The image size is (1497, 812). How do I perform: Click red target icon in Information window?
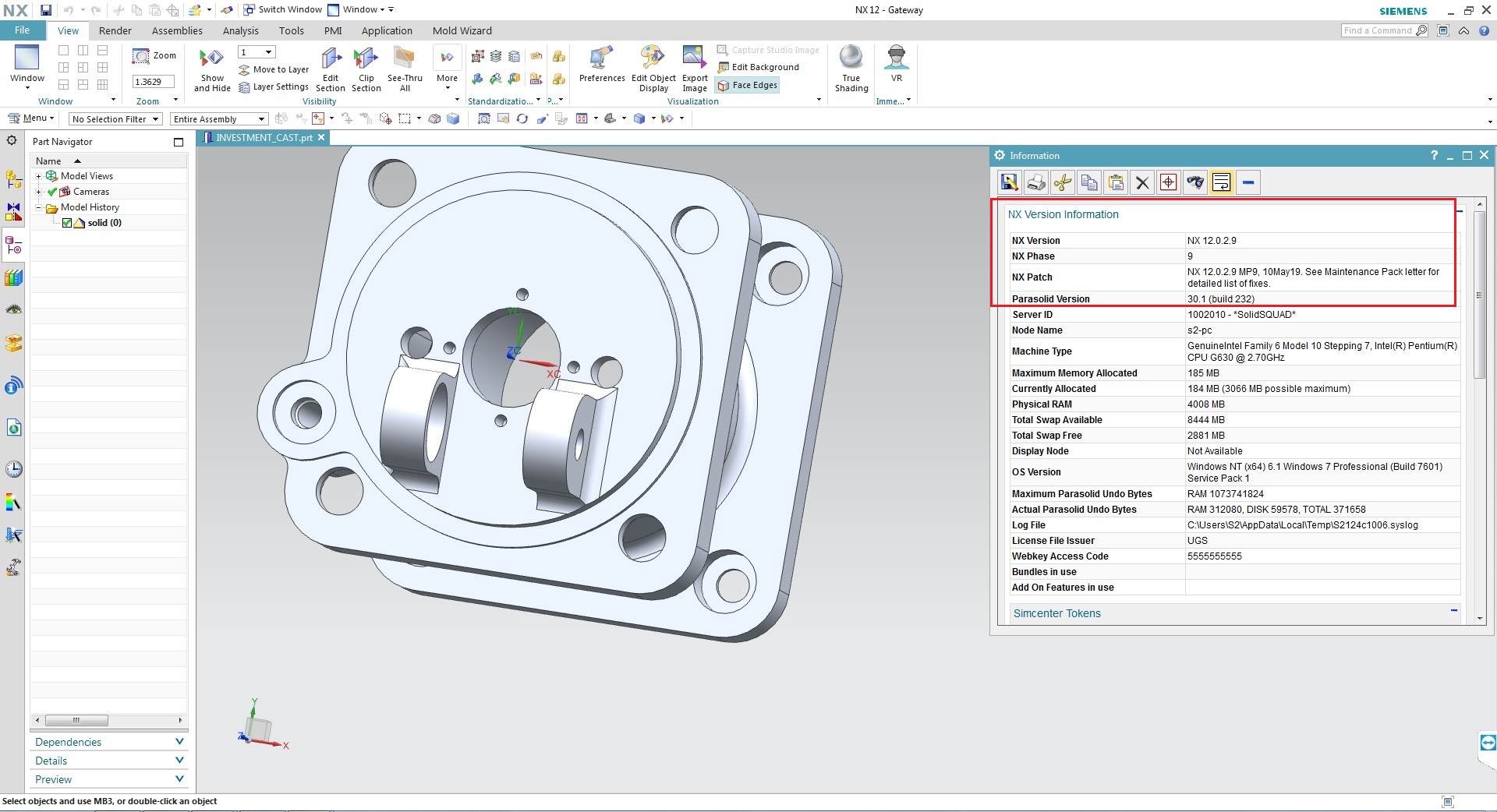(x=1168, y=182)
